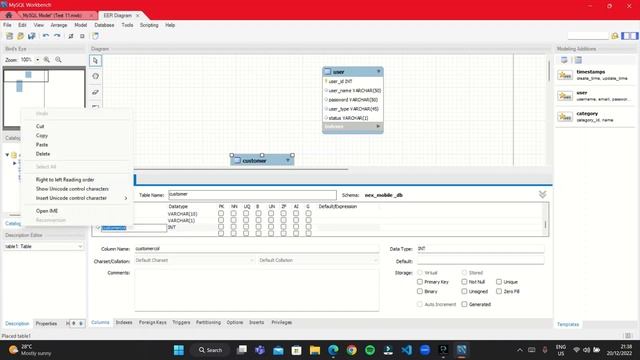Screen dimensions: 640x360
Task: Expand the customer table with its header arrow
Action: 288,160
